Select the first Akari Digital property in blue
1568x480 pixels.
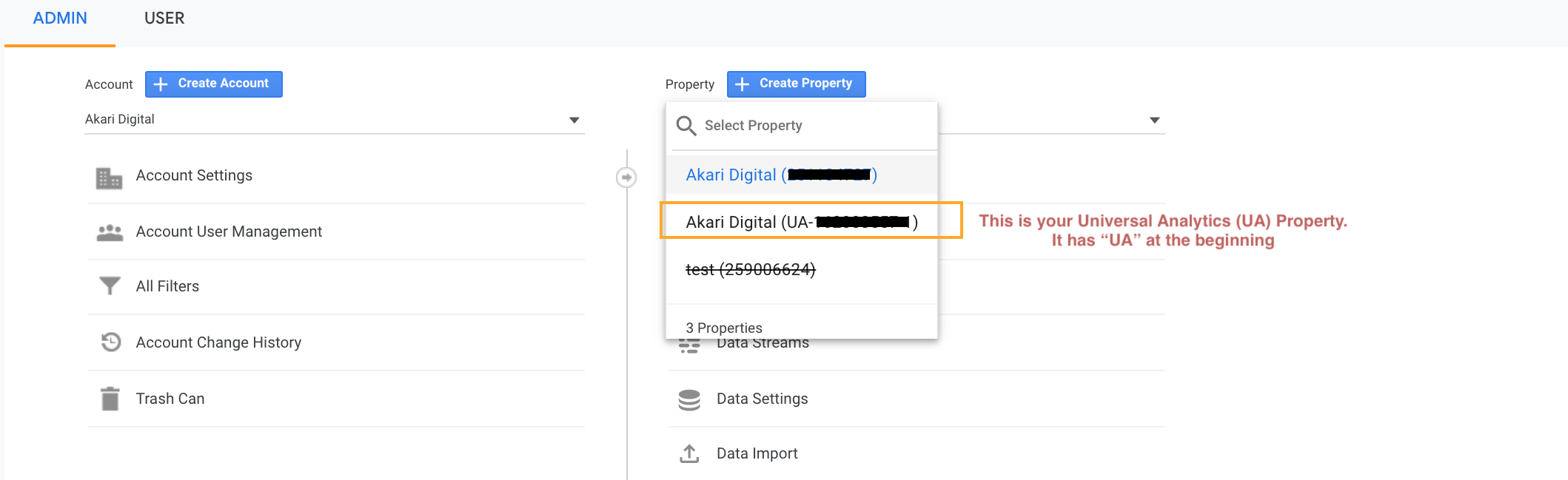click(802, 175)
